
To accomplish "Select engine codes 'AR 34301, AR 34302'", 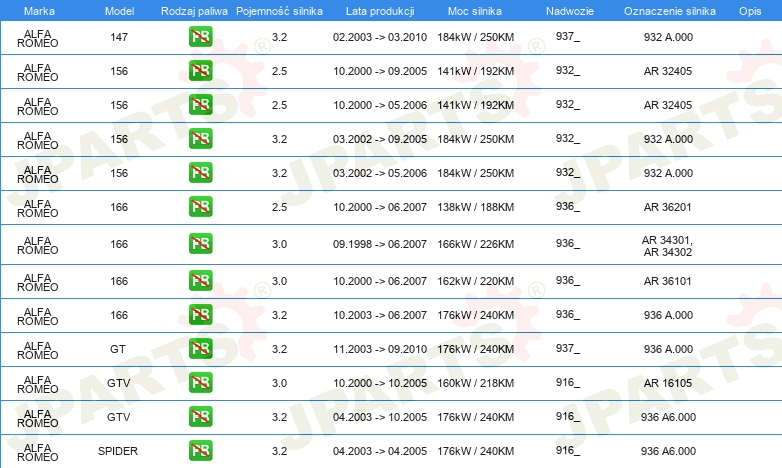I will click(667, 246).
